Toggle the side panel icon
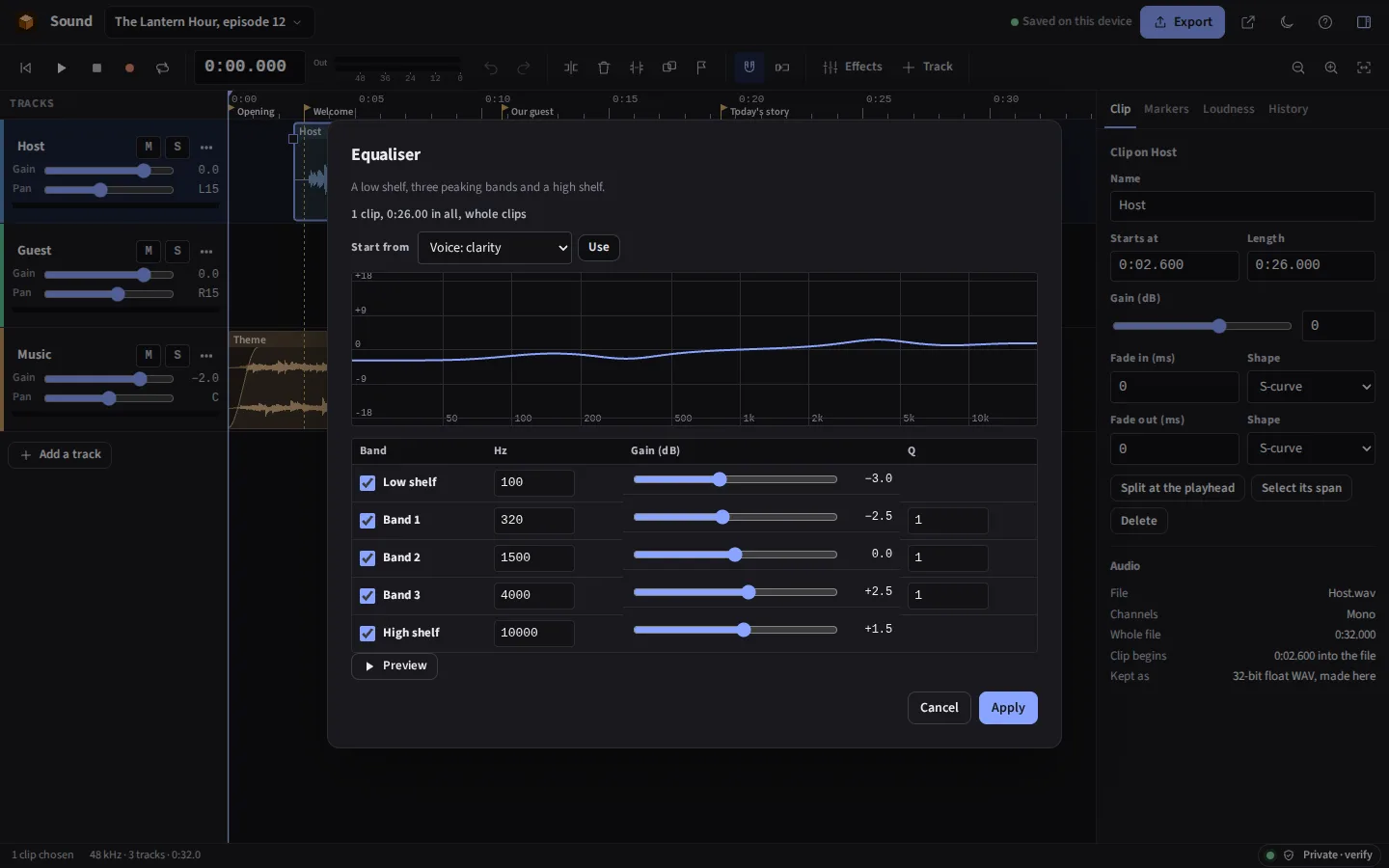The width and height of the screenshot is (1389, 868). (x=1364, y=22)
